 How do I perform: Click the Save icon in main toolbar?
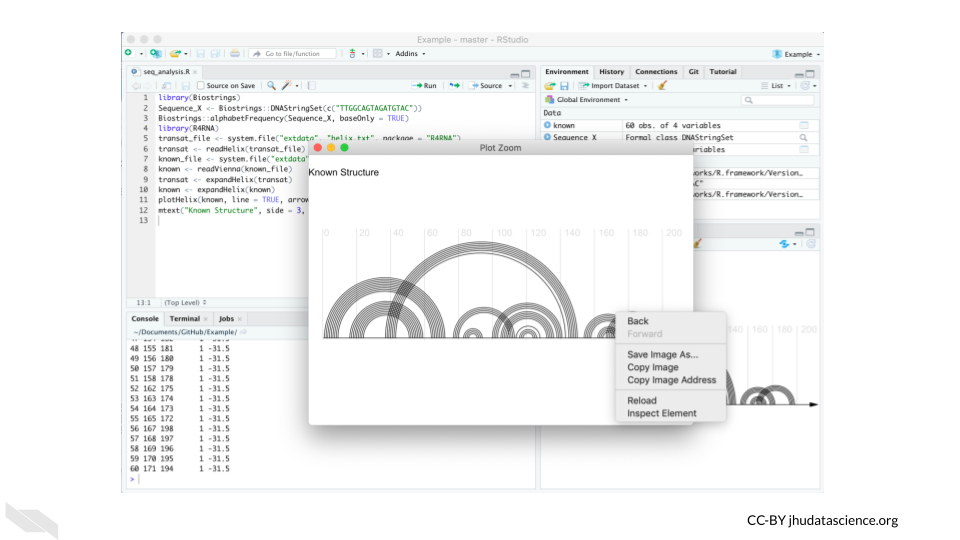(x=200, y=53)
